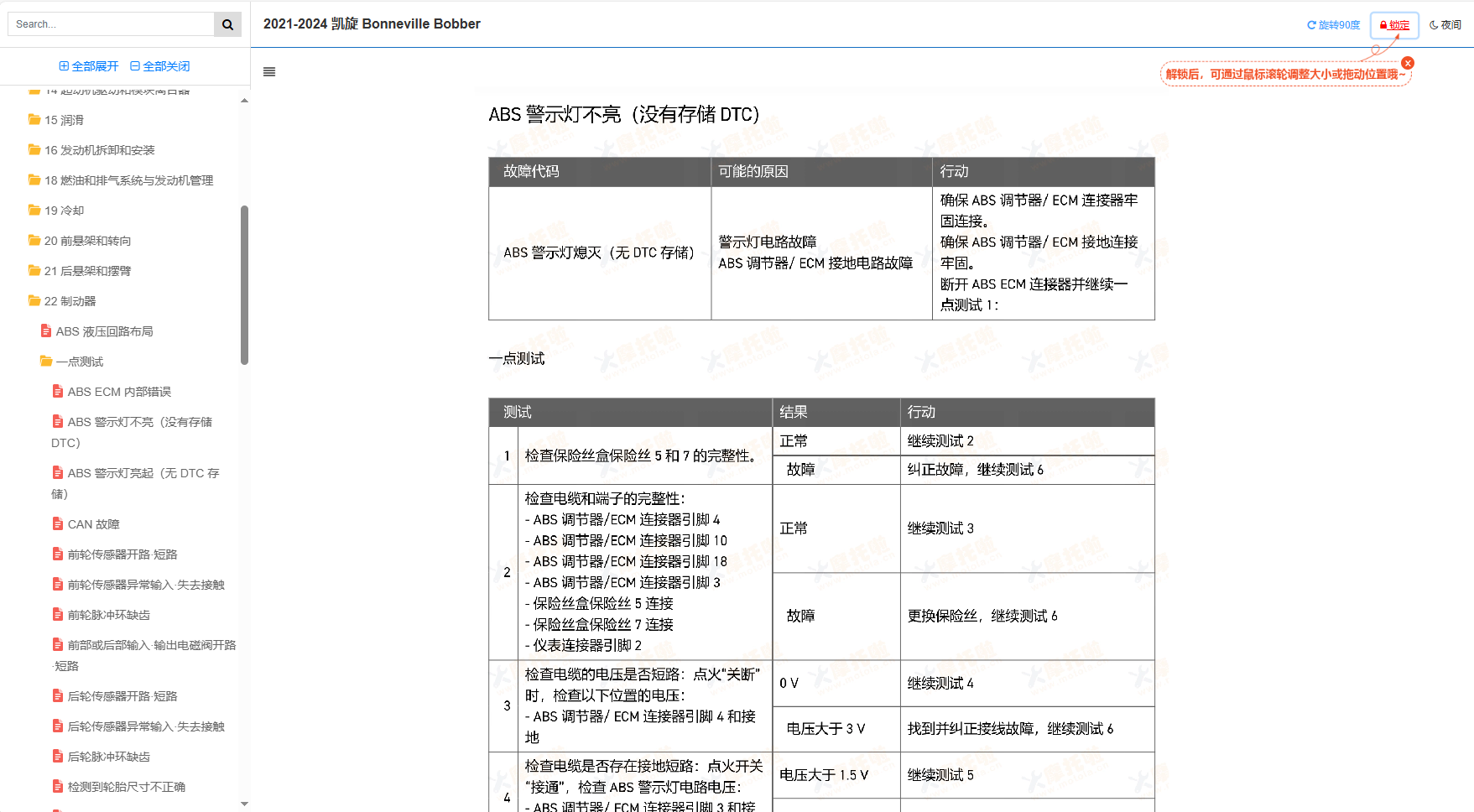Click the sidebar vertical scrollbar thumb
This screenshot has height=812, width=1474.
pyautogui.click(x=244, y=285)
